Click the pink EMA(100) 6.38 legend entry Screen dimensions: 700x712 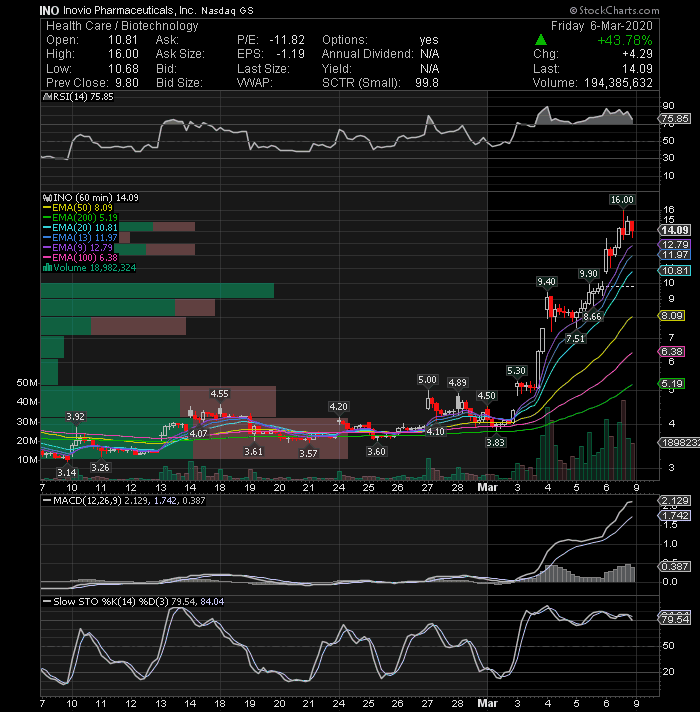(80, 257)
